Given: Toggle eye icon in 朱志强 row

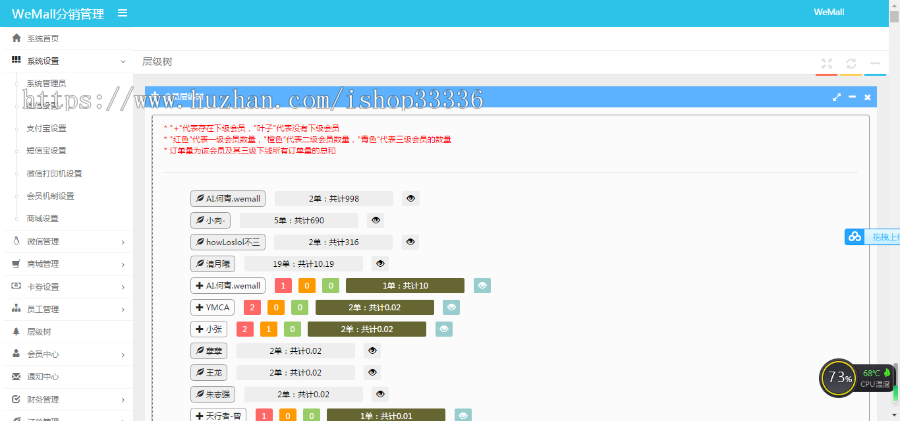Looking at the screenshot, I should click(x=381, y=395).
